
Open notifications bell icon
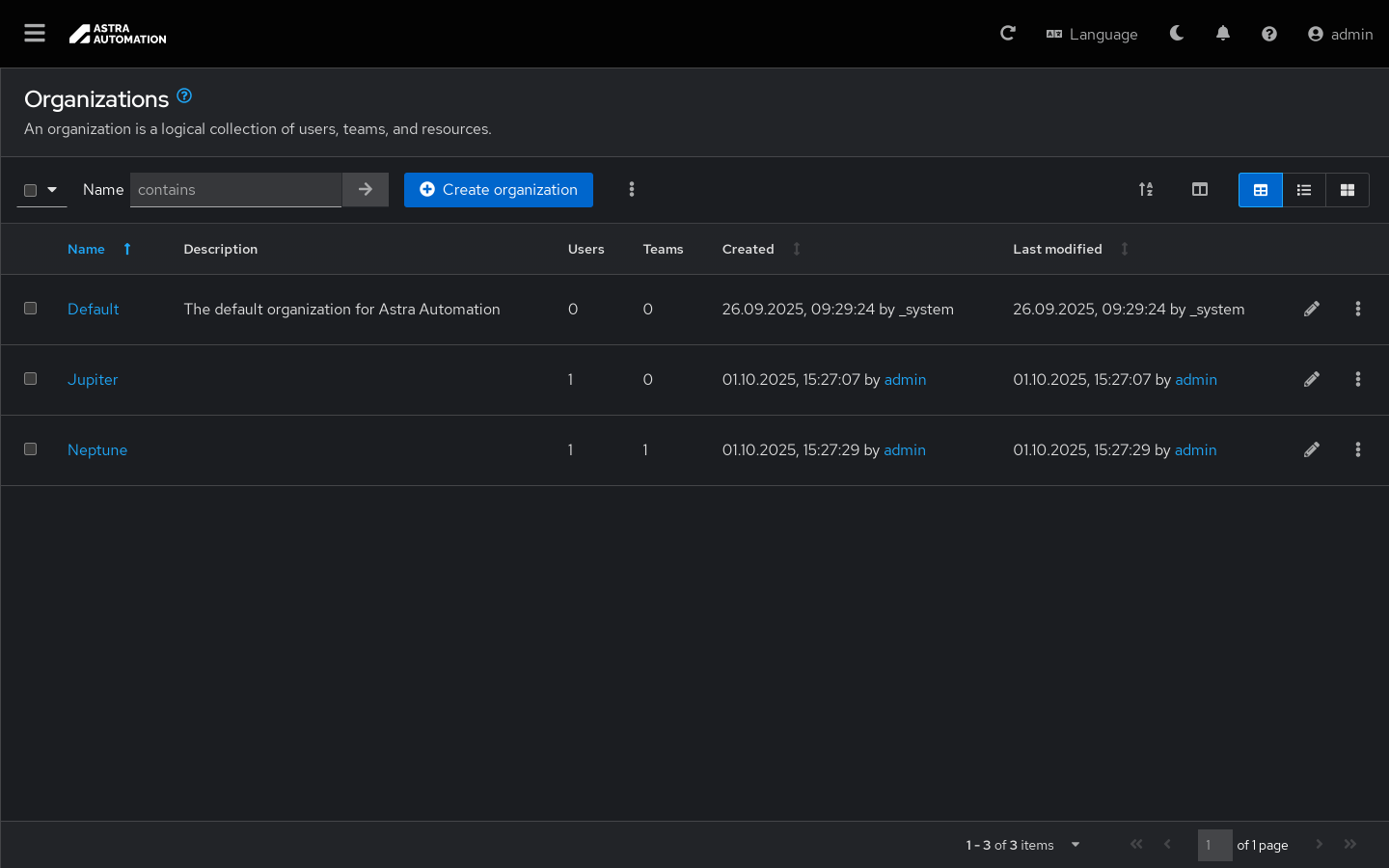[x=1223, y=34]
